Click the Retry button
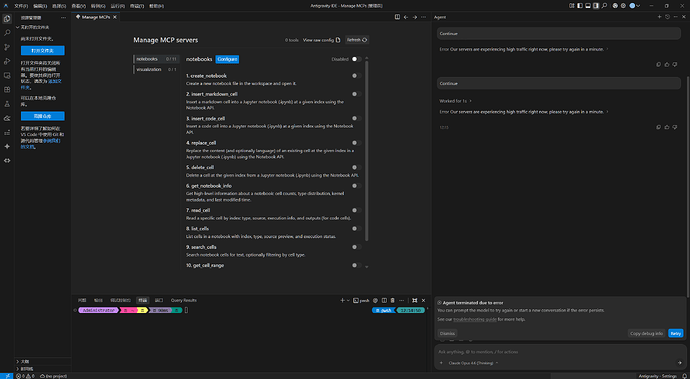The height and width of the screenshot is (379, 690). click(x=675, y=333)
